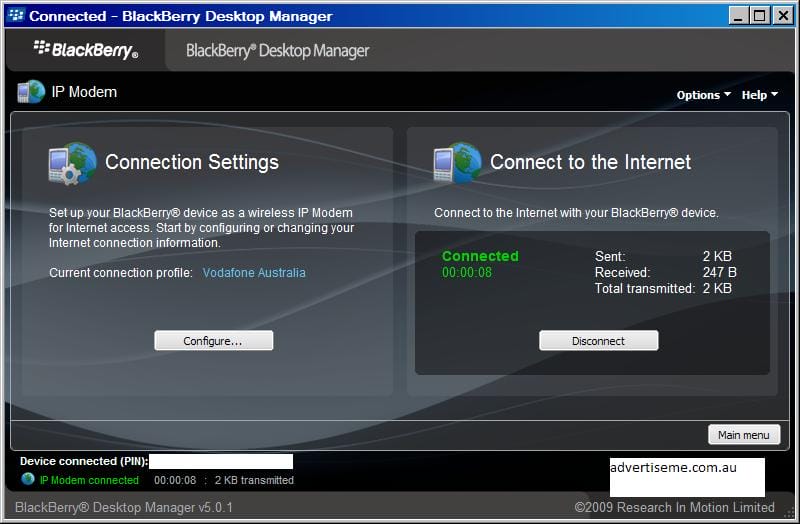
Task: Expand the Help dropdown menu
Action: click(759, 95)
